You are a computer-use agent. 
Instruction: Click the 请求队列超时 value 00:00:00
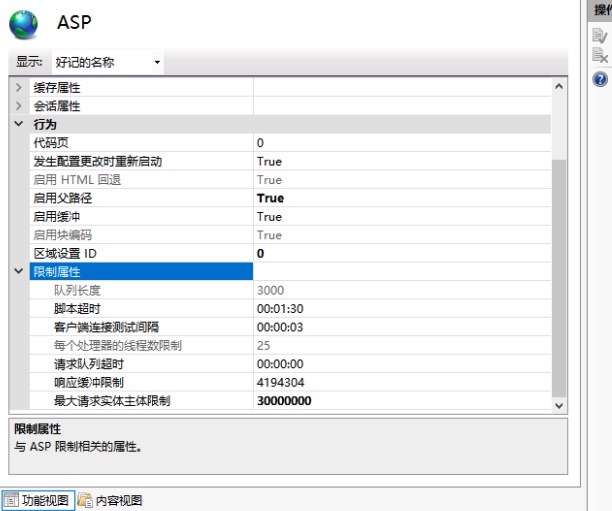(x=280, y=364)
